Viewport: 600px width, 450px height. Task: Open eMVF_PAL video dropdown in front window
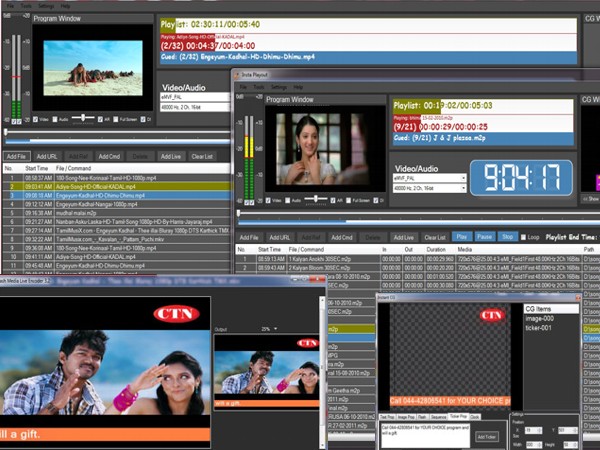pyautogui.click(x=430, y=178)
